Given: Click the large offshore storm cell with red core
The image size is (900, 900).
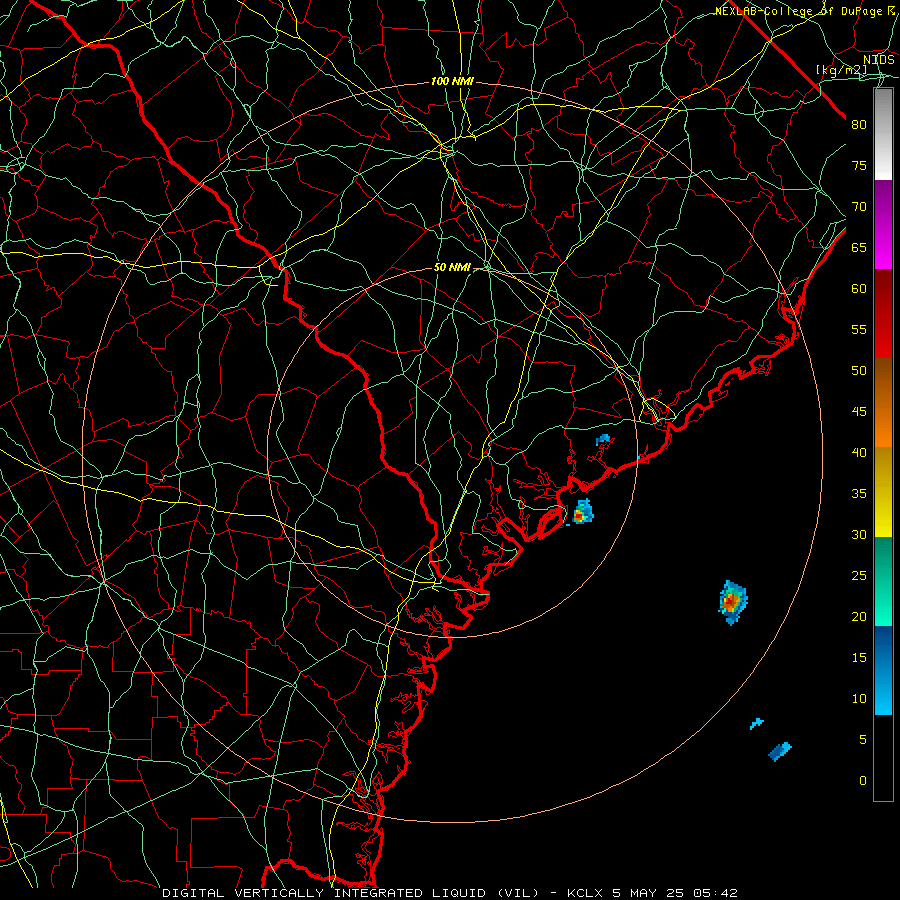Looking at the screenshot, I should click(732, 603).
